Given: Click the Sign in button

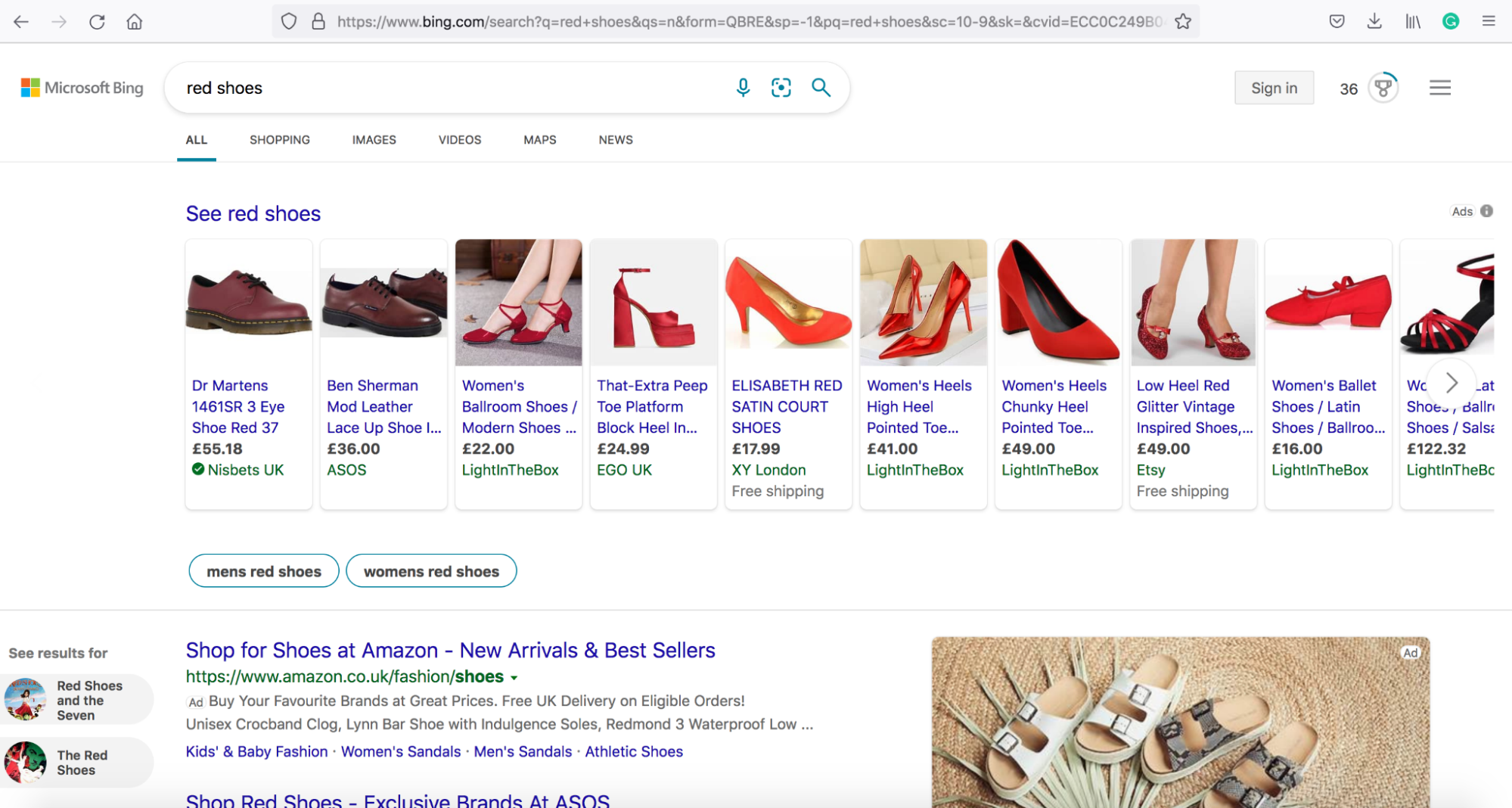Looking at the screenshot, I should (1274, 88).
